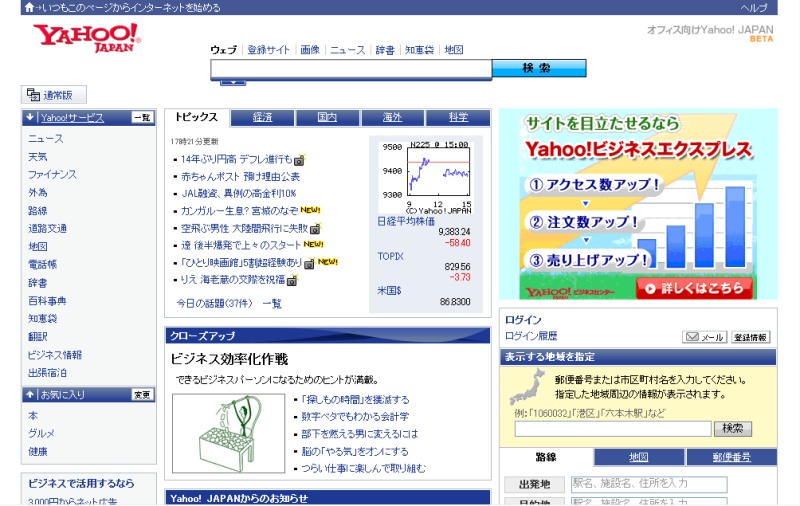
Task: Open ファイナンス in the services list
Action: (52, 174)
